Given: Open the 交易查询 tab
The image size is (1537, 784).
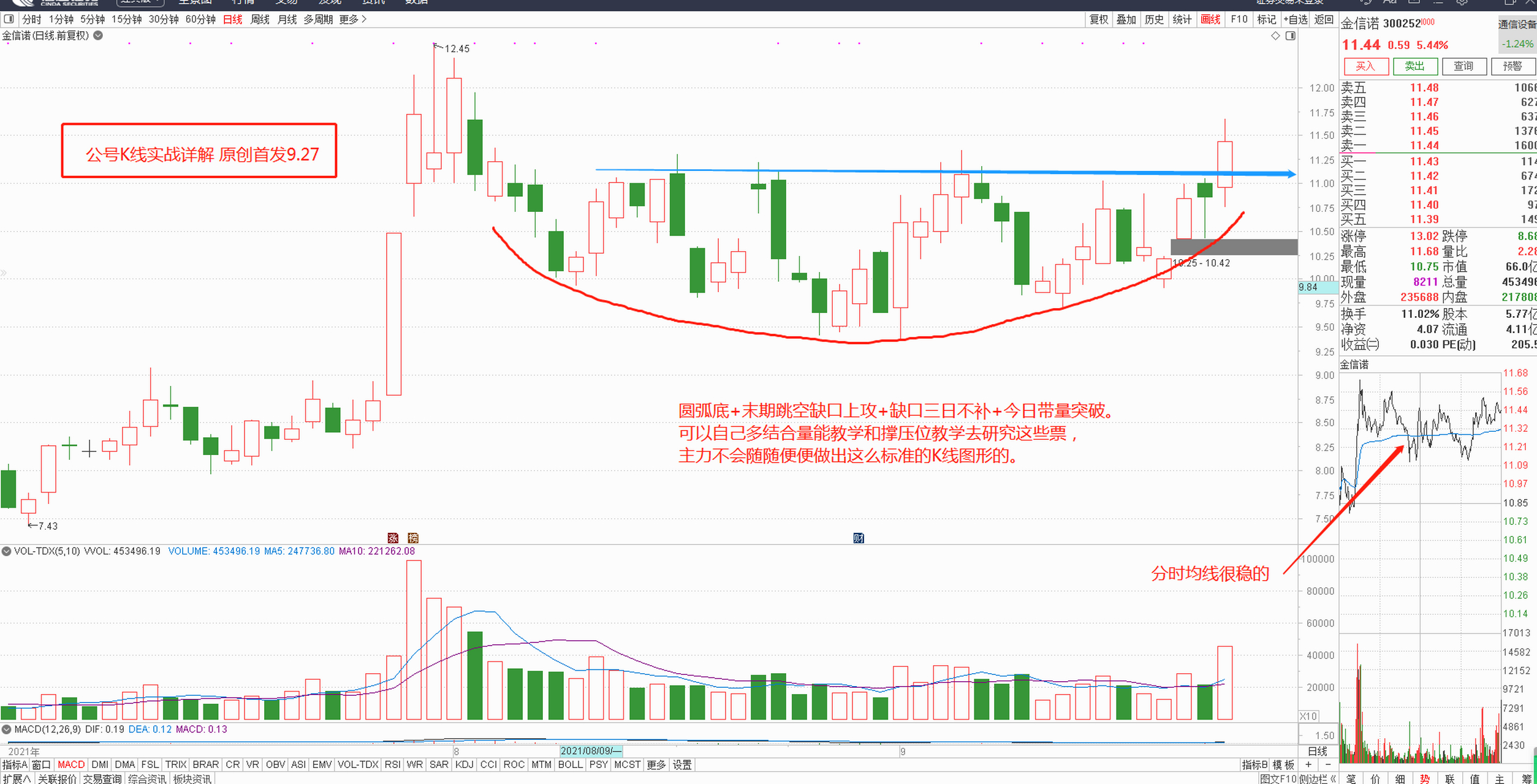Looking at the screenshot, I should (102, 778).
